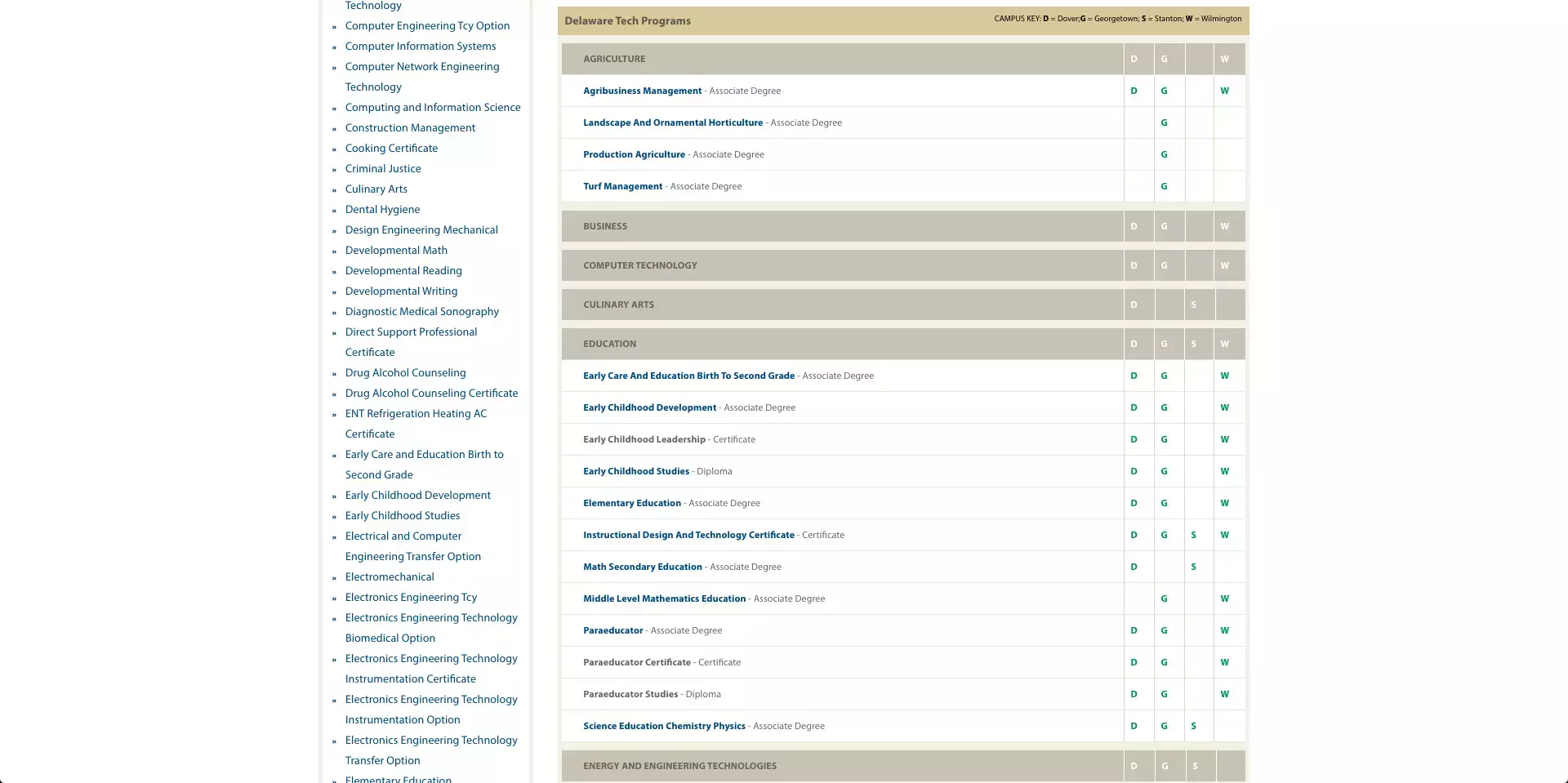Expand the Business category header

[903, 226]
